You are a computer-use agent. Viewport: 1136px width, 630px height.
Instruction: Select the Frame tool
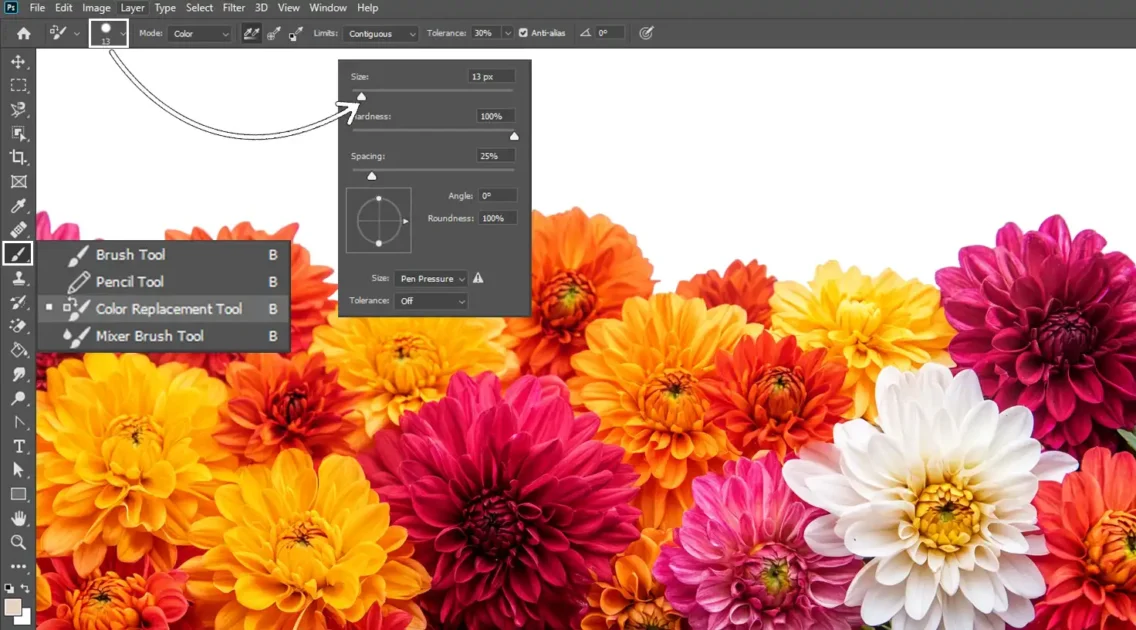(18, 182)
